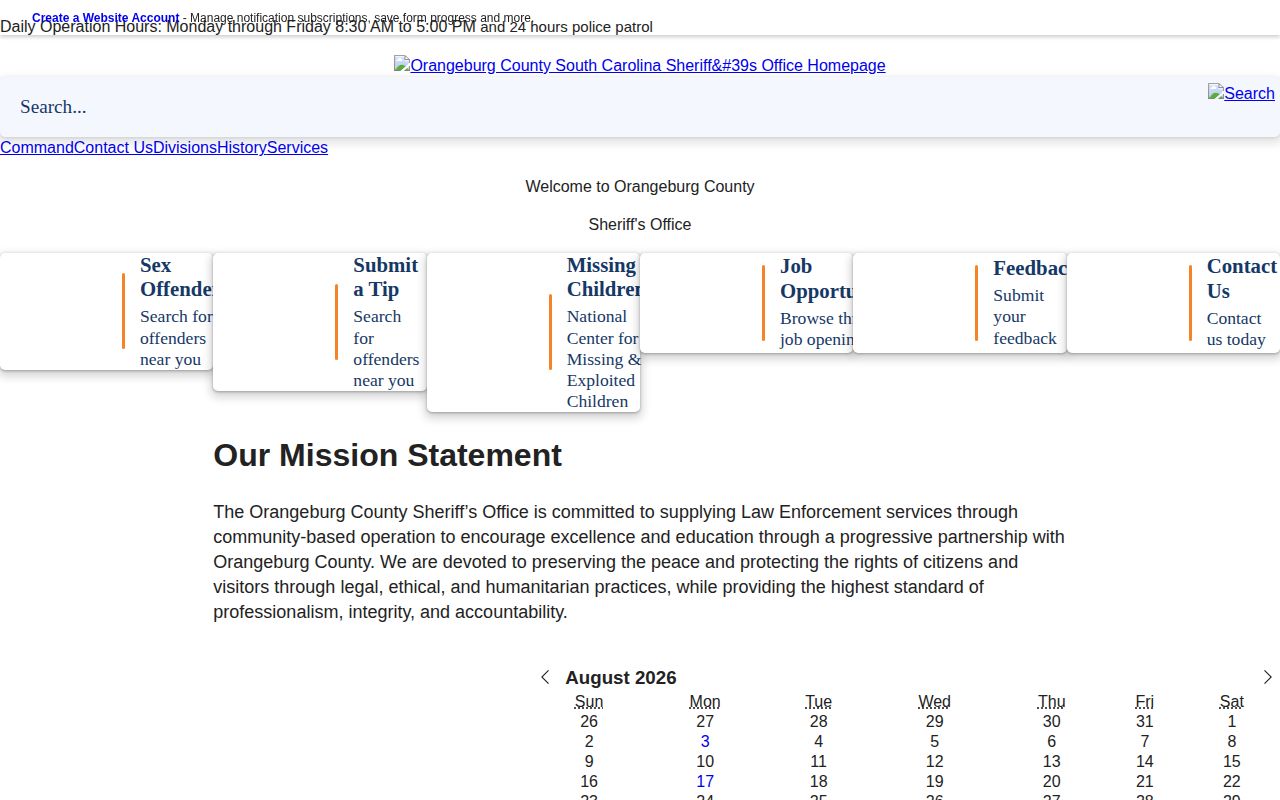
Task: Click calendar date 15
Action: (x=1231, y=761)
